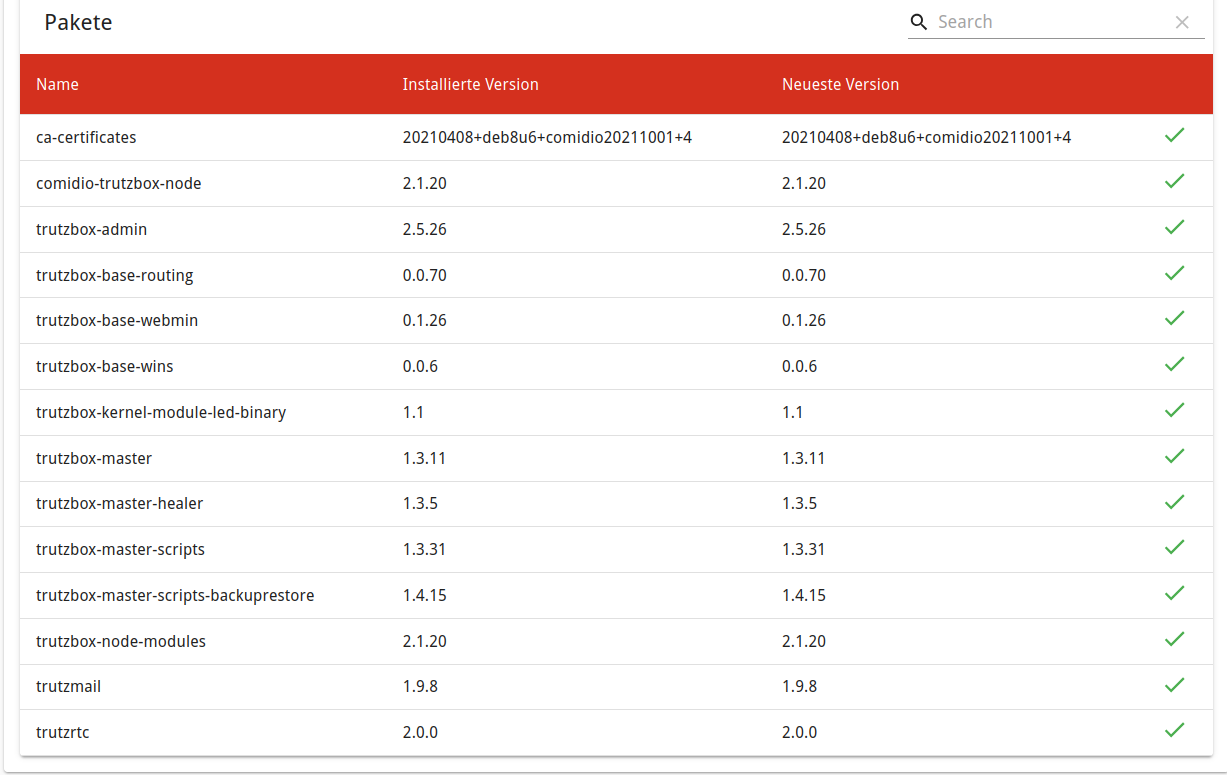Viewport: 1227px width, 775px height.
Task: Click installed version 1.3.31 of trutzbox-master-scripts
Action: pyautogui.click(x=424, y=550)
